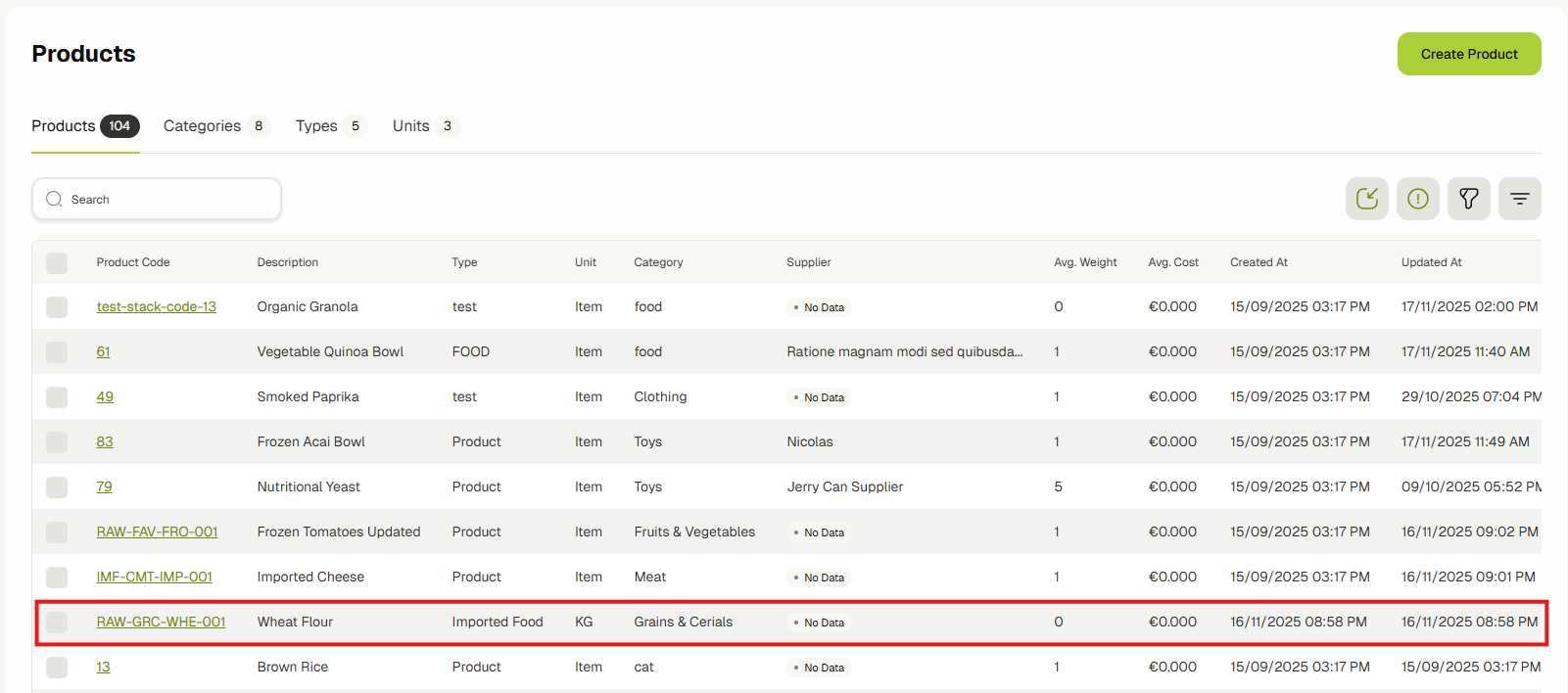
Task: Go to the Units tab
Action: click(x=411, y=126)
